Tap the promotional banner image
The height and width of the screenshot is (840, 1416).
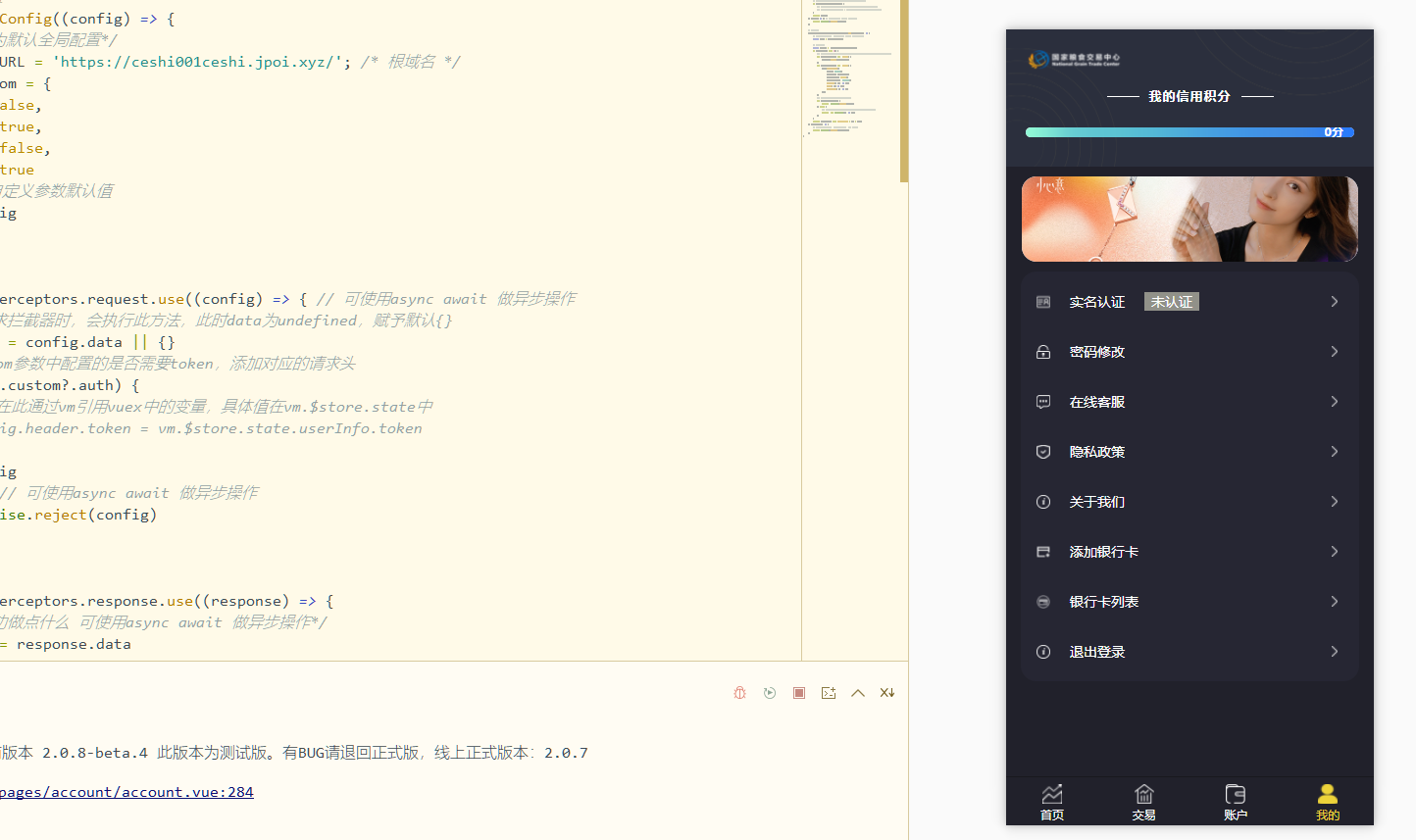coord(1189,219)
